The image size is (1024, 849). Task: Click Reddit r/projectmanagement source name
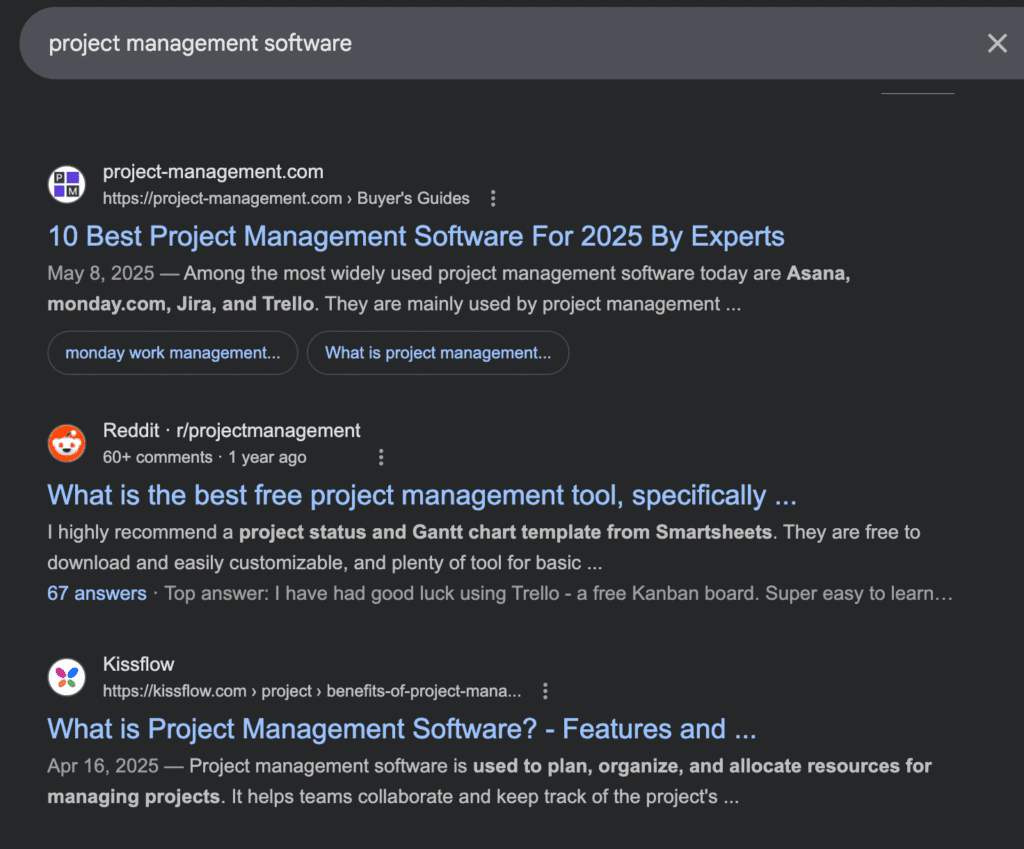[x=231, y=430]
